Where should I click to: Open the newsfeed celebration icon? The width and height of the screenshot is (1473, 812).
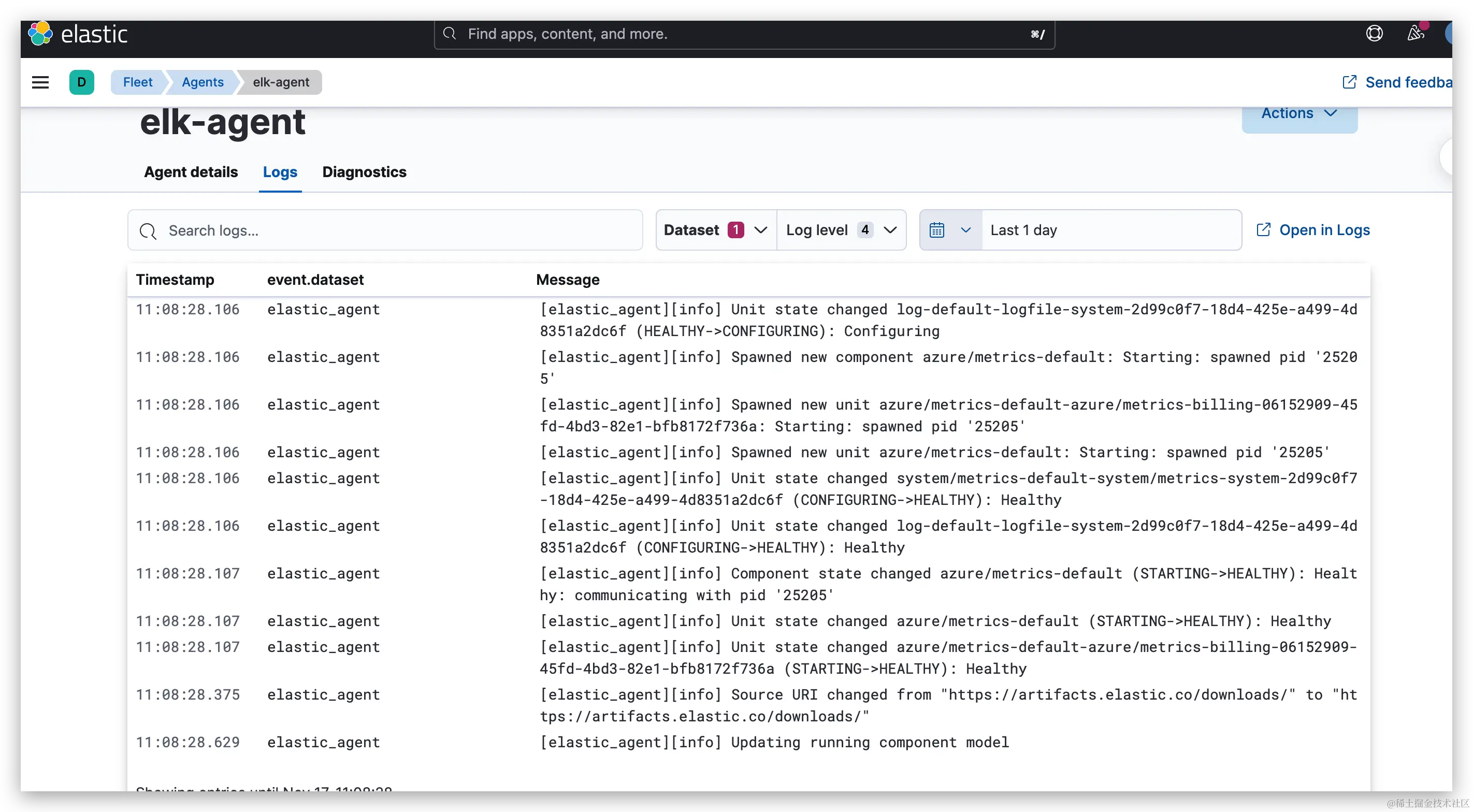click(1415, 34)
